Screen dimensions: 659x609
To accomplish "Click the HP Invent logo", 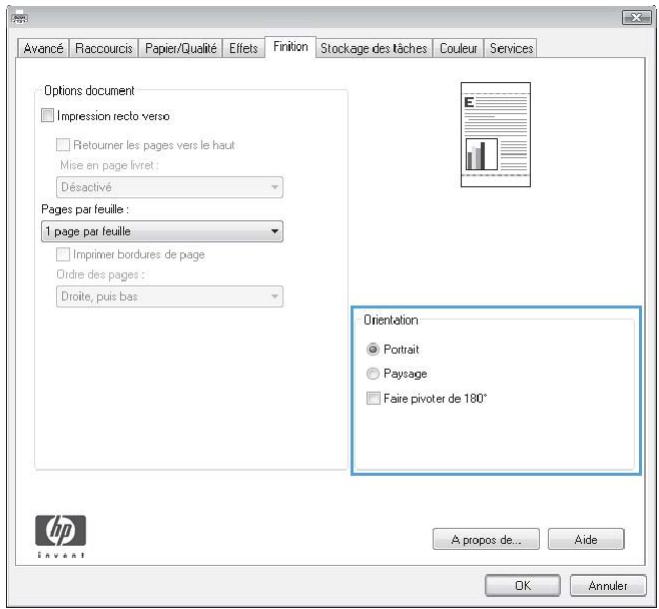I will click(61, 536).
